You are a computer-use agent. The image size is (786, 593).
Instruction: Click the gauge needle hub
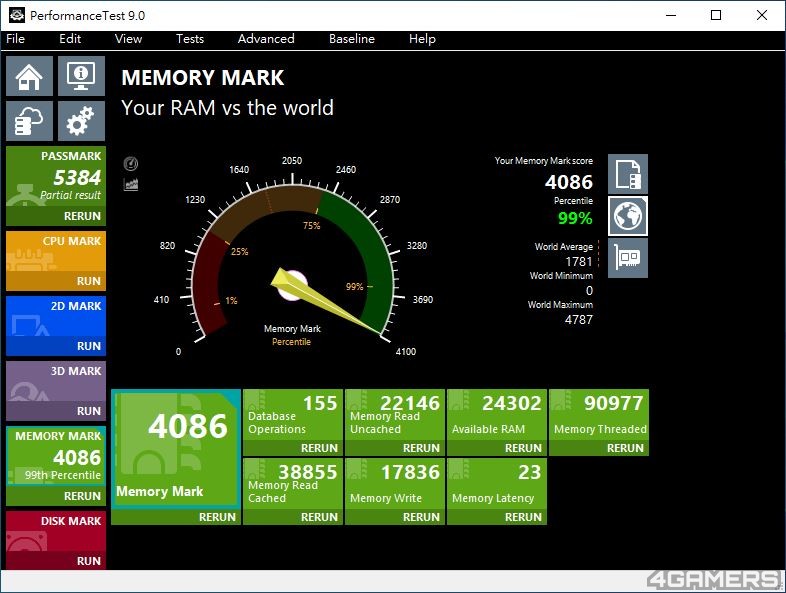click(292, 285)
